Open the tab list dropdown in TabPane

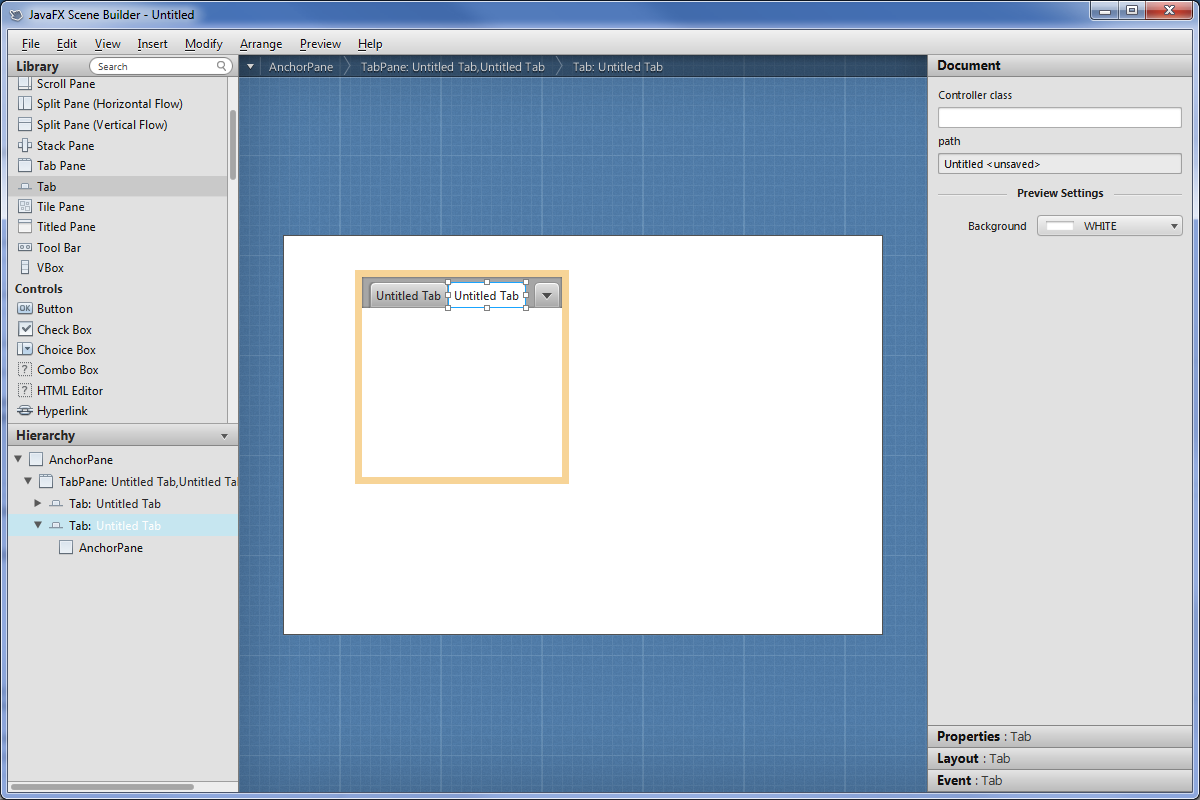pos(546,295)
